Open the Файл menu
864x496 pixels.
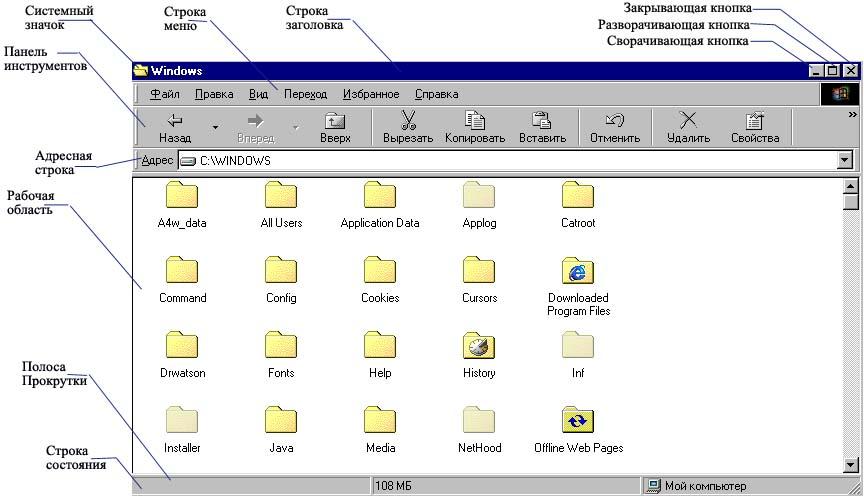(165, 94)
